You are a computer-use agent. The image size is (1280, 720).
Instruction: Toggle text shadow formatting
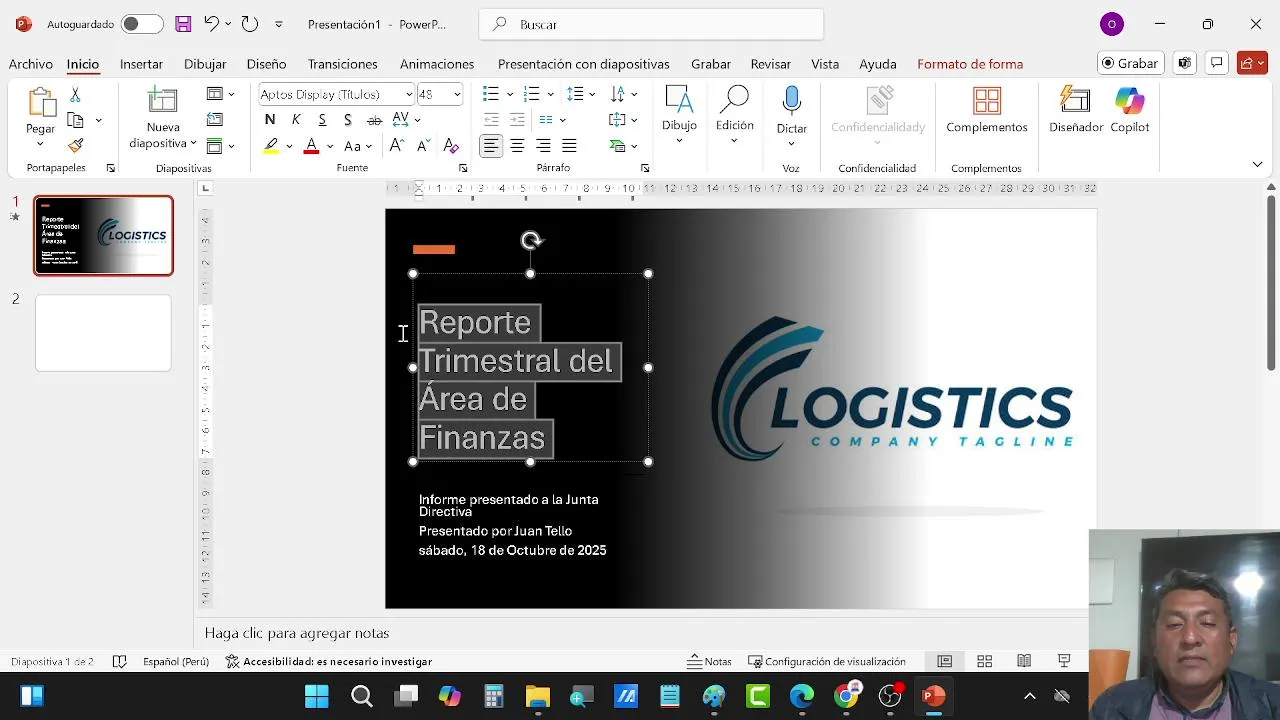click(x=348, y=120)
